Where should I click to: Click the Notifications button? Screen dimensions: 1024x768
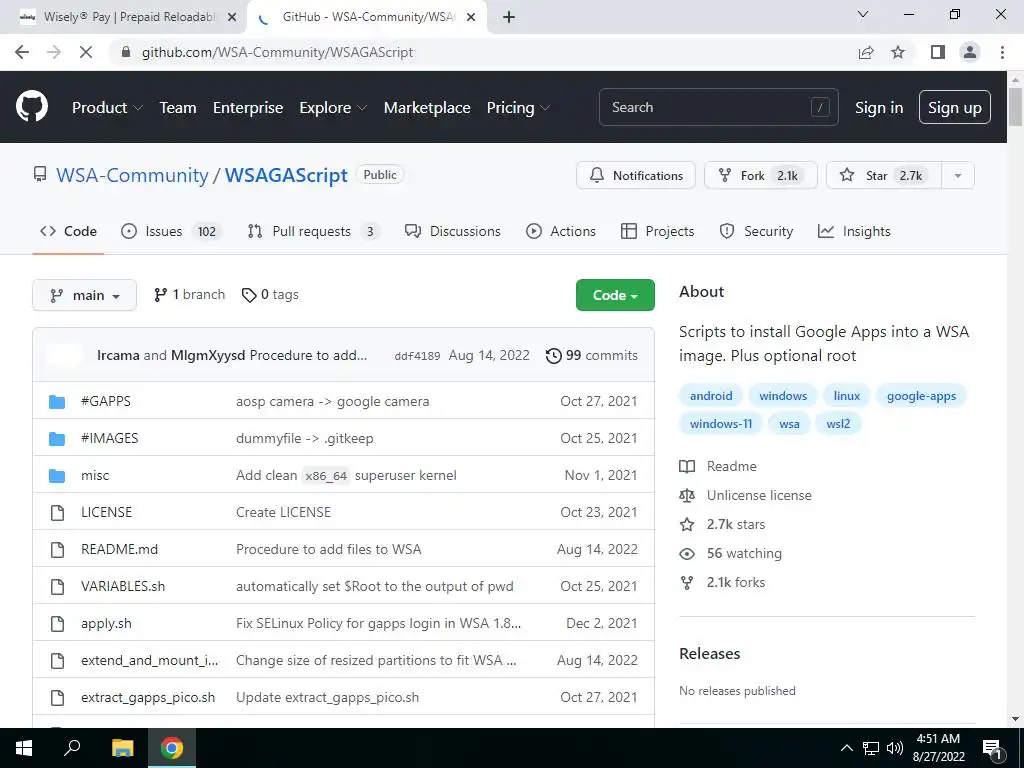click(636, 176)
